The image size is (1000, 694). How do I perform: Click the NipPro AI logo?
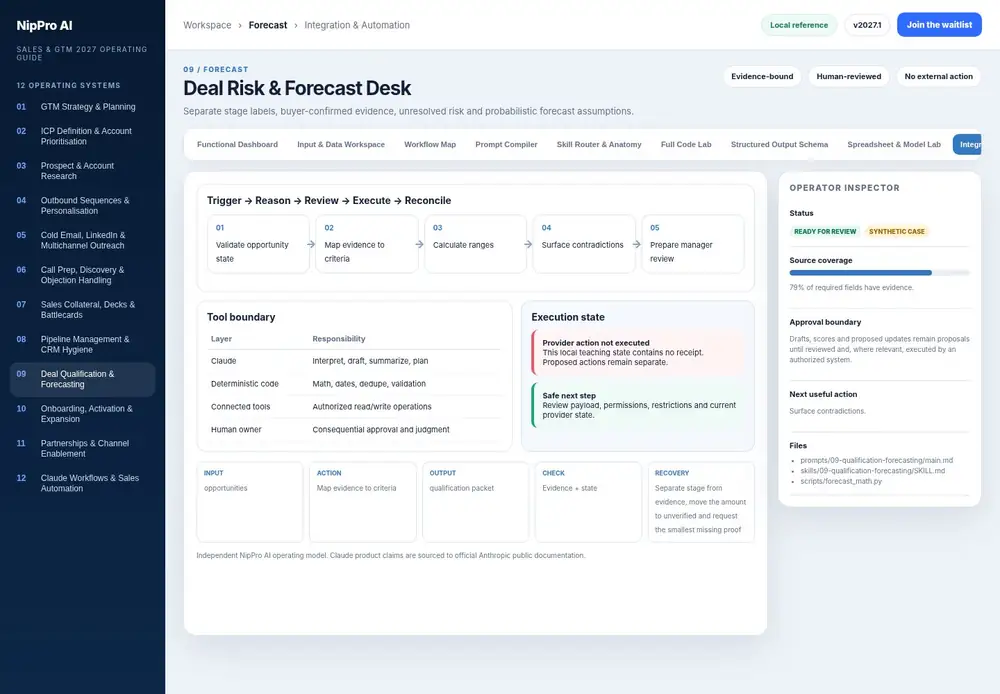pyautogui.click(x=44, y=26)
